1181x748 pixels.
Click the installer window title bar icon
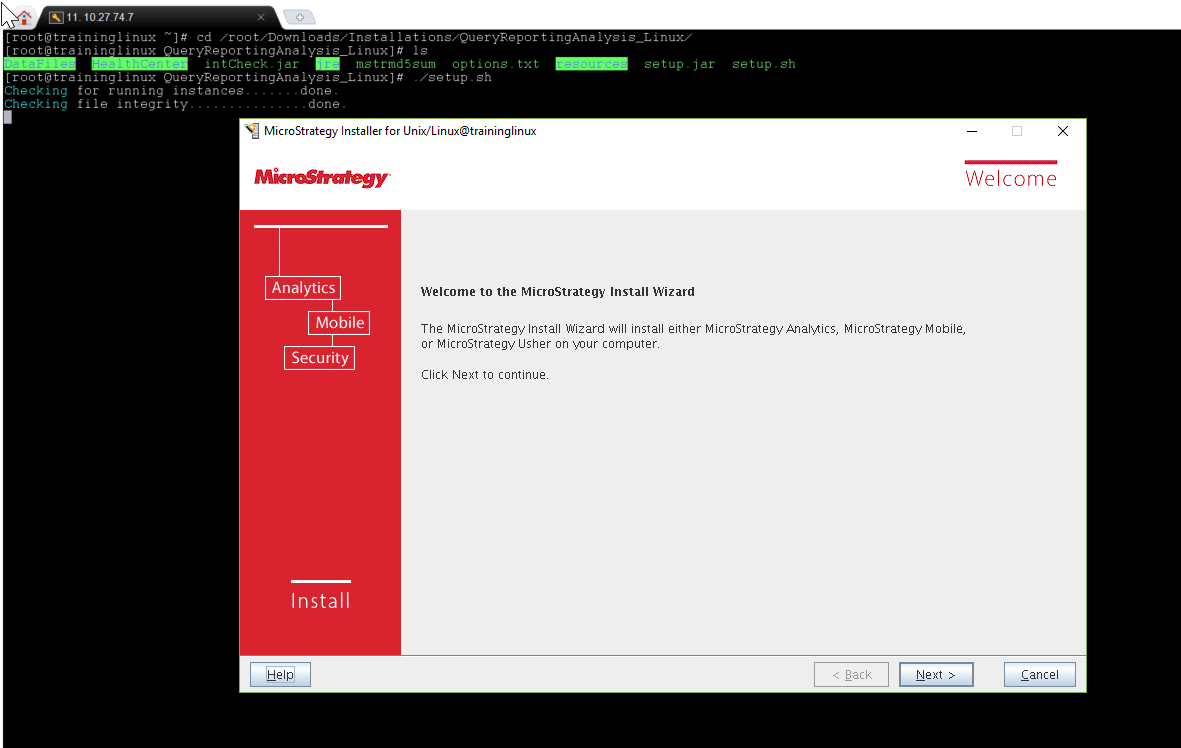(252, 131)
